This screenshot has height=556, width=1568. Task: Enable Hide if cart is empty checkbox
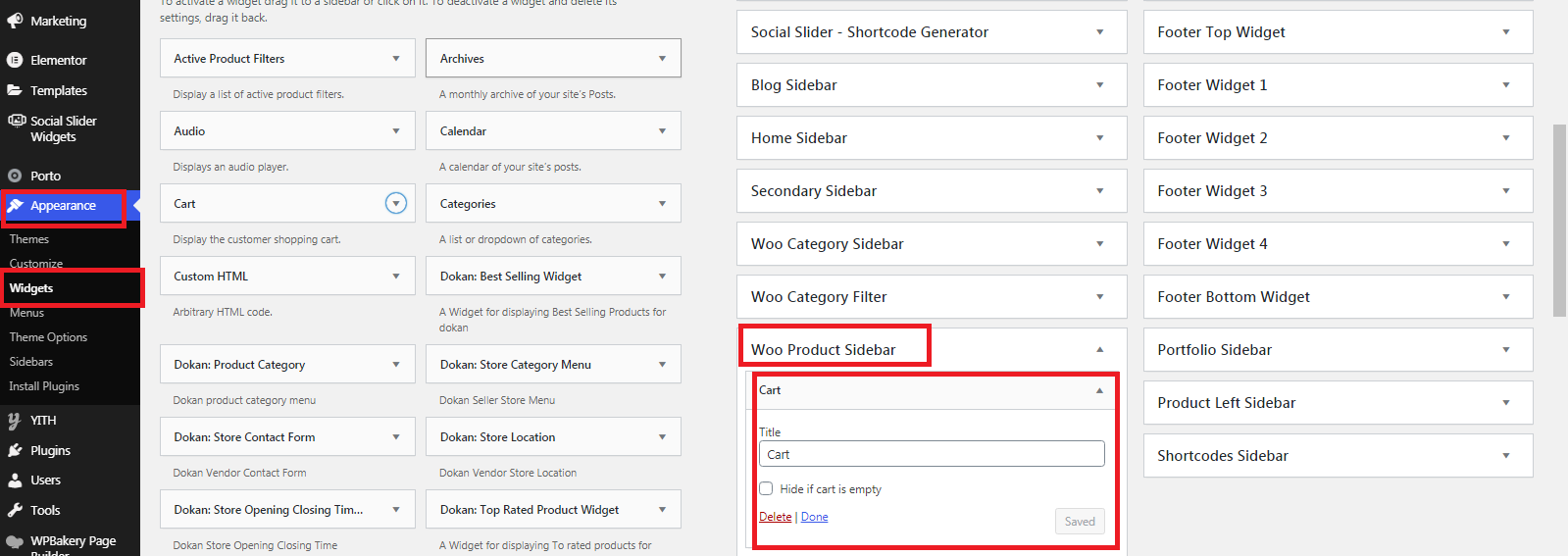(x=766, y=488)
